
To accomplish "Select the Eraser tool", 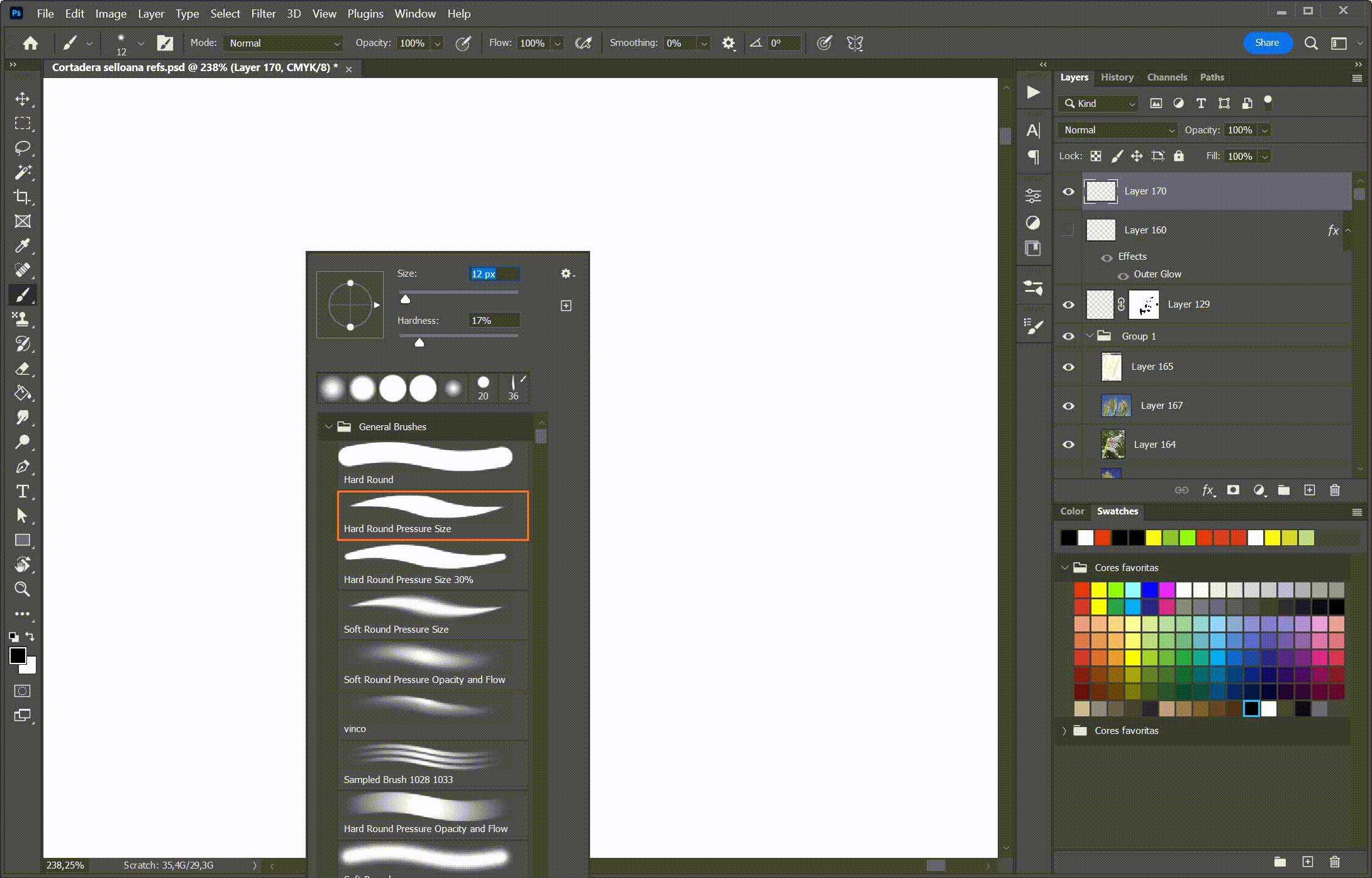I will tap(23, 369).
